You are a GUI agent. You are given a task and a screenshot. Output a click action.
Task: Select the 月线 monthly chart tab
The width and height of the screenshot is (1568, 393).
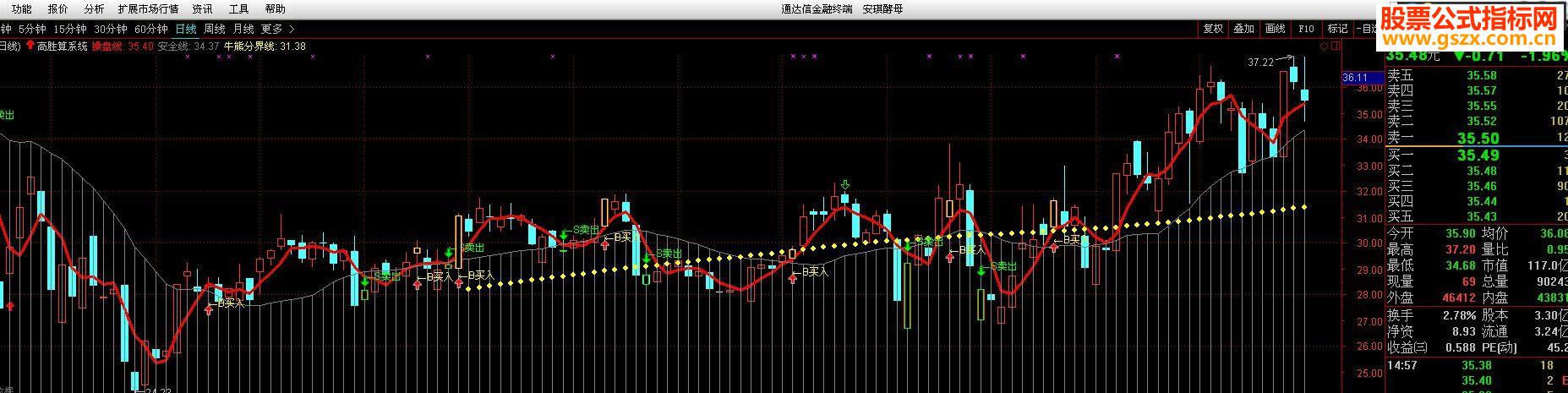(x=243, y=29)
